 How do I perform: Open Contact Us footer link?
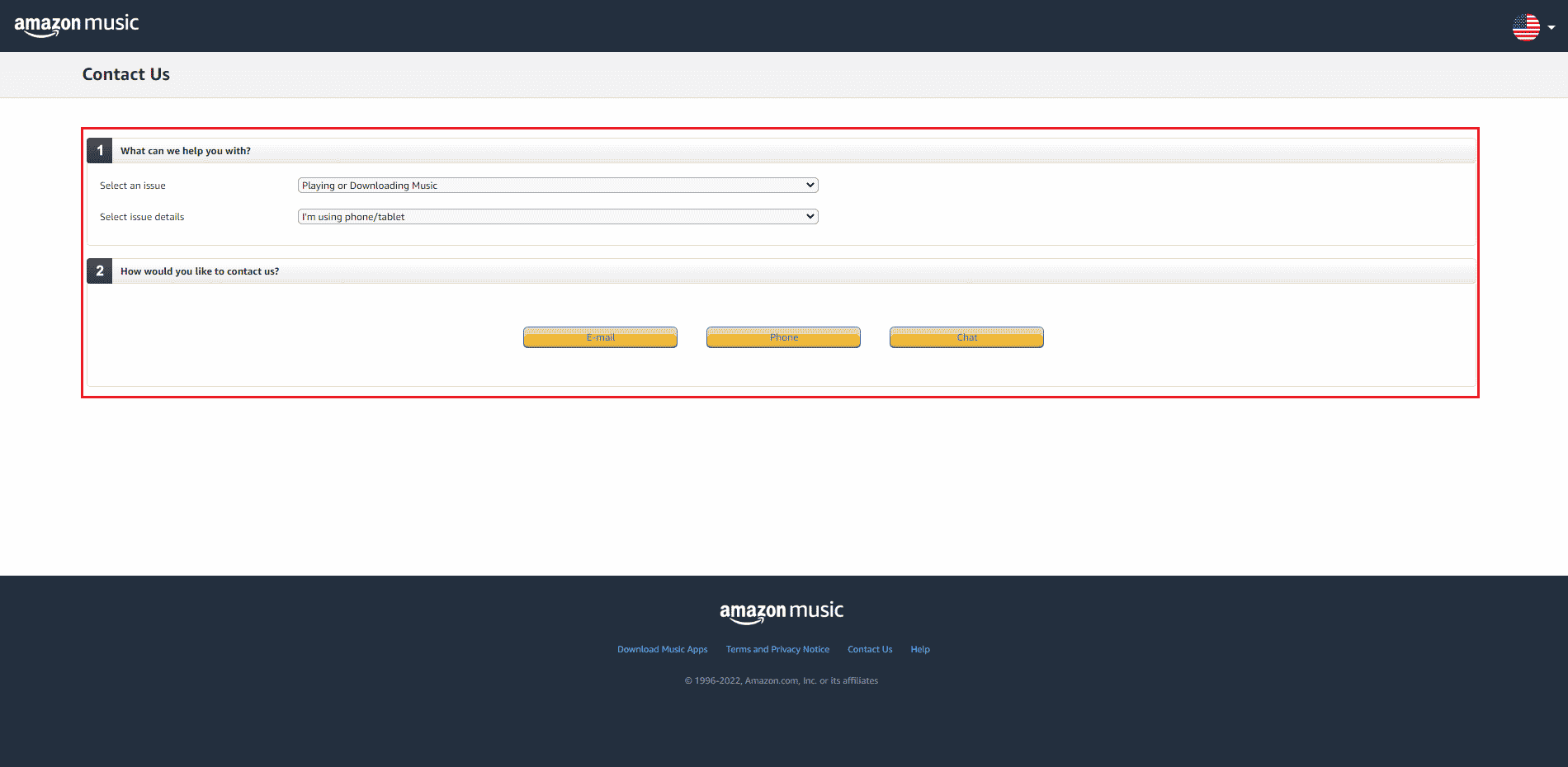[x=870, y=650]
